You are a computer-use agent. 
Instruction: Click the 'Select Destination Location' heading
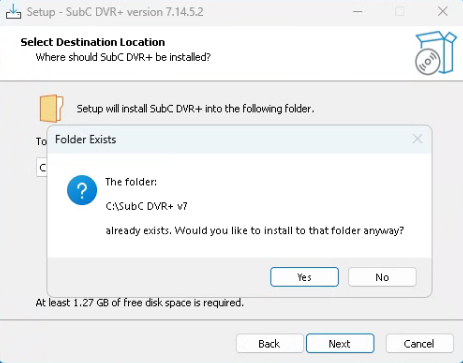tap(93, 42)
